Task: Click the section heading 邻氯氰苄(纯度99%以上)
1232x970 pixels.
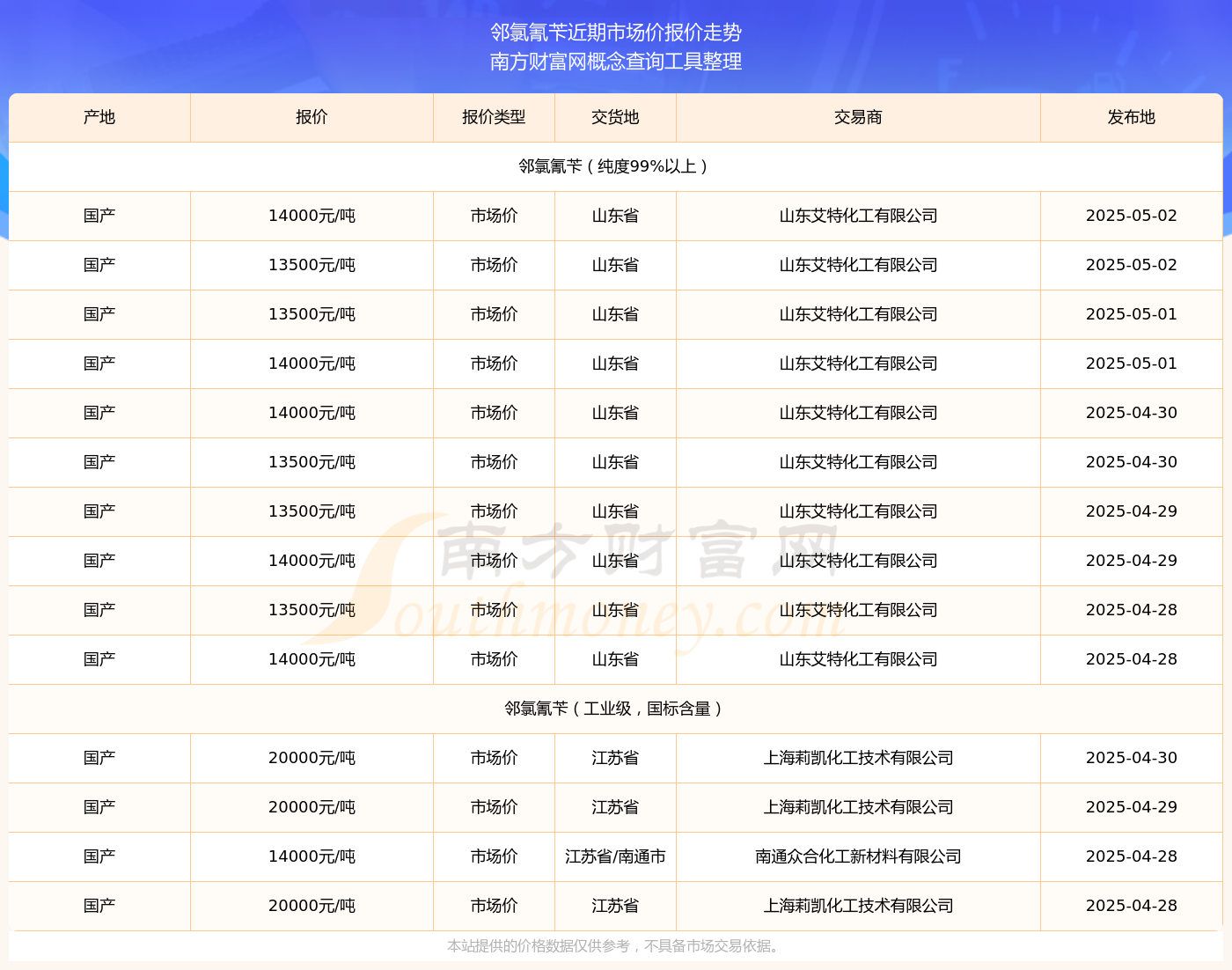Action: (615, 166)
